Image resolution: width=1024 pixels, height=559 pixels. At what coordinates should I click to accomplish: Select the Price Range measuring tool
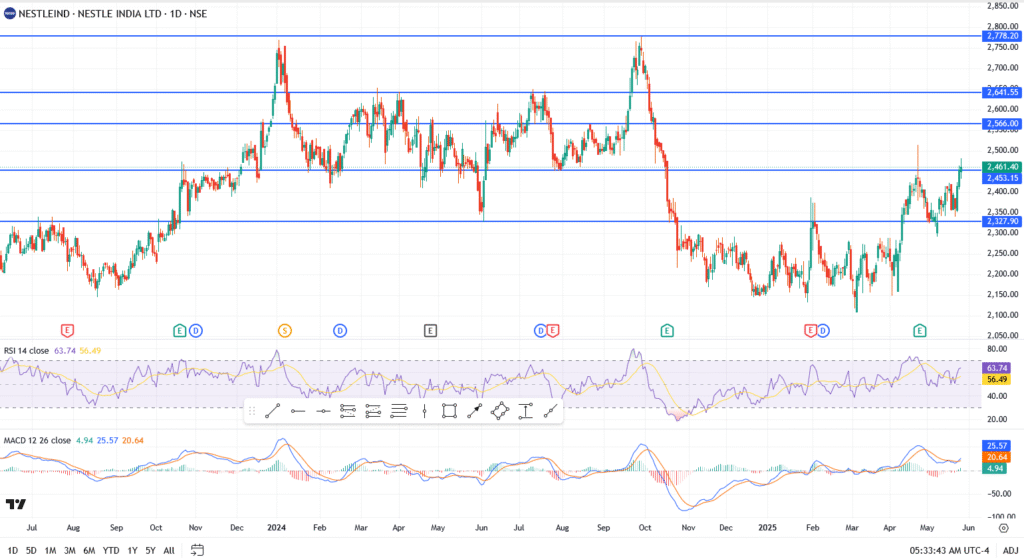[x=526, y=411]
